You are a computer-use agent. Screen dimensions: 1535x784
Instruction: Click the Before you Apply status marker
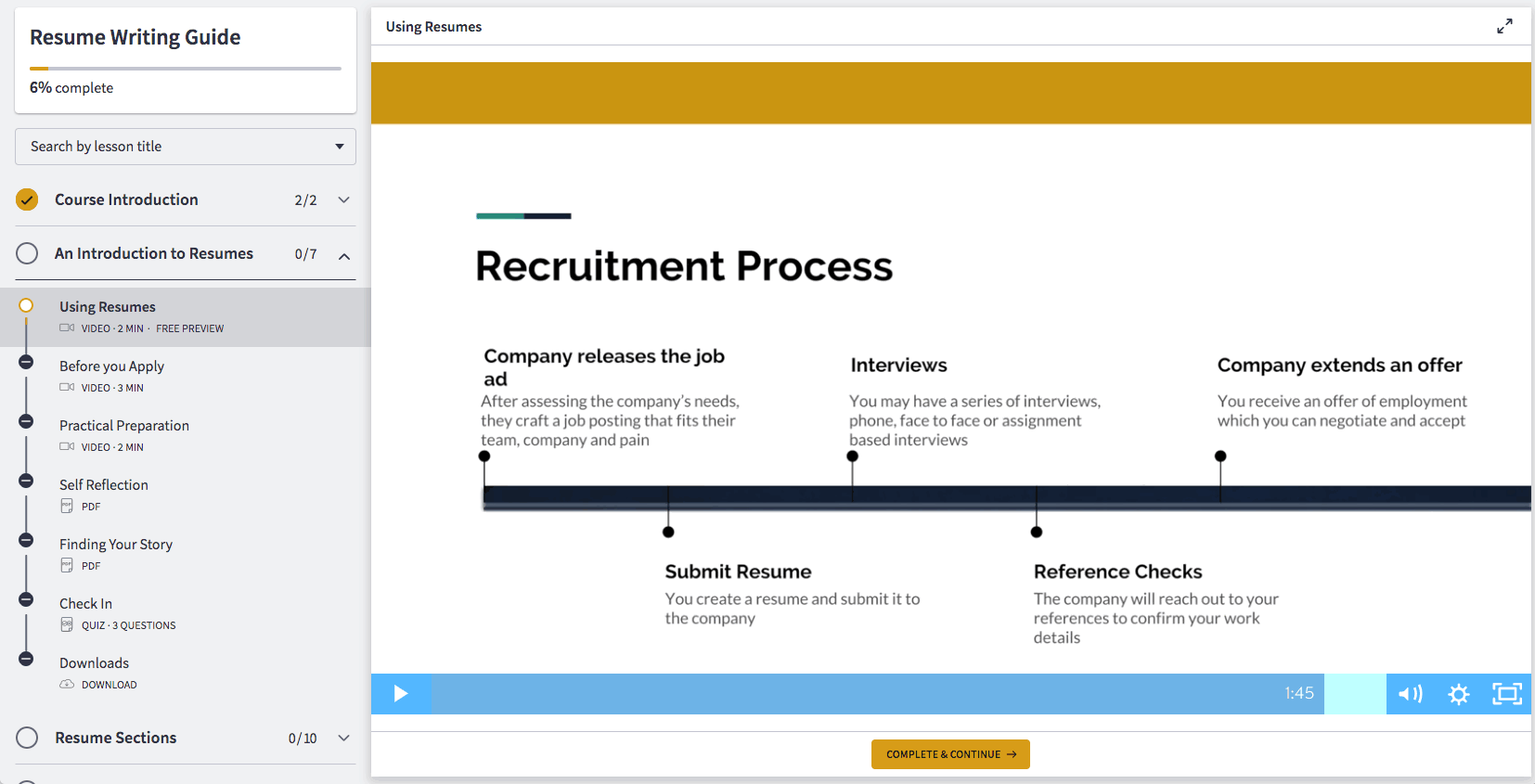click(x=26, y=362)
